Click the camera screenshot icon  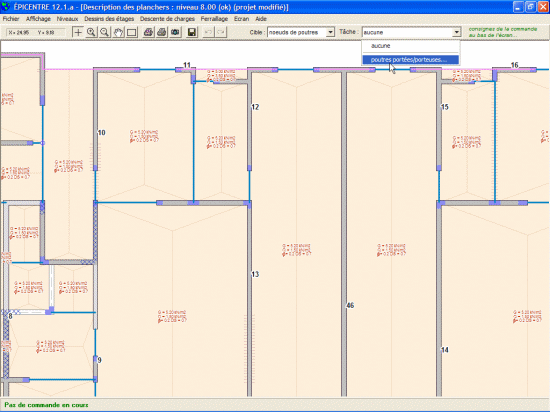[x=175, y=32]
